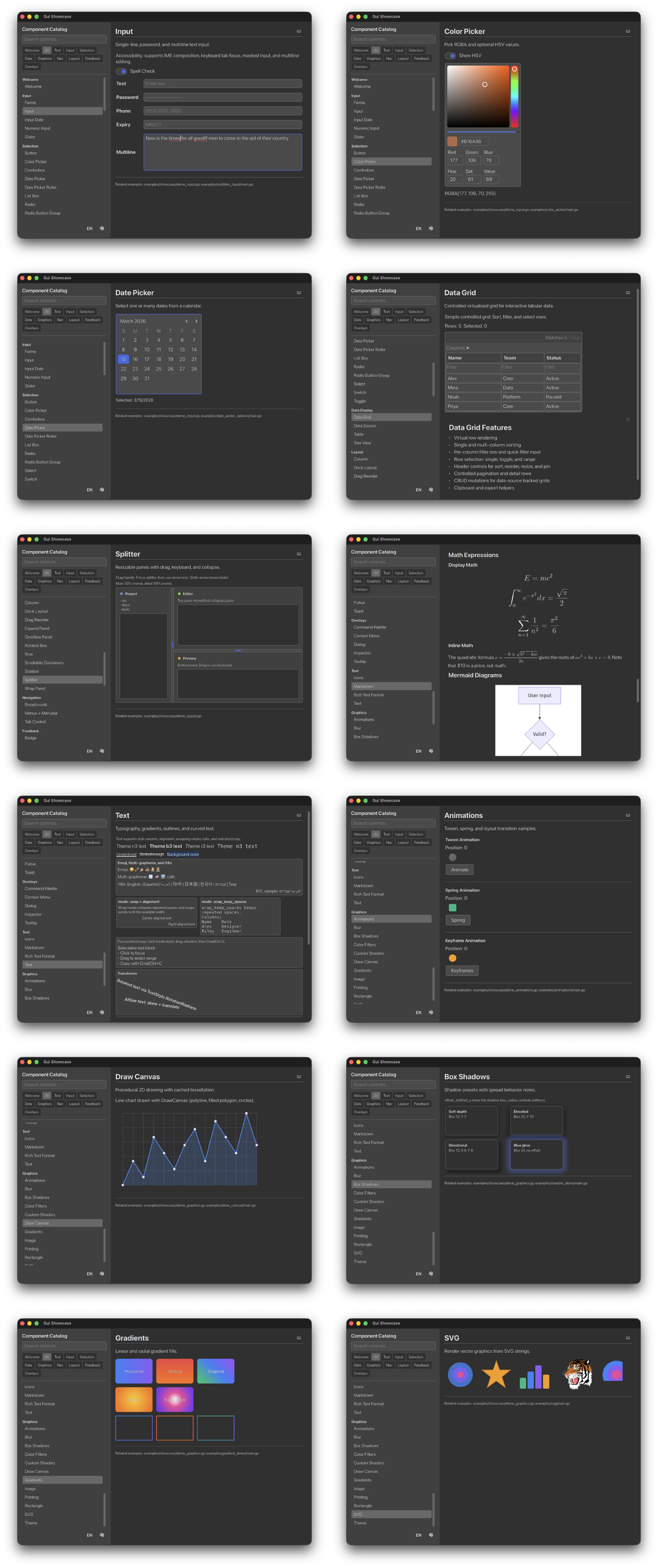The image size is (658, 1568).
Task: Click the Phone input field
Action: pos(222,111)
